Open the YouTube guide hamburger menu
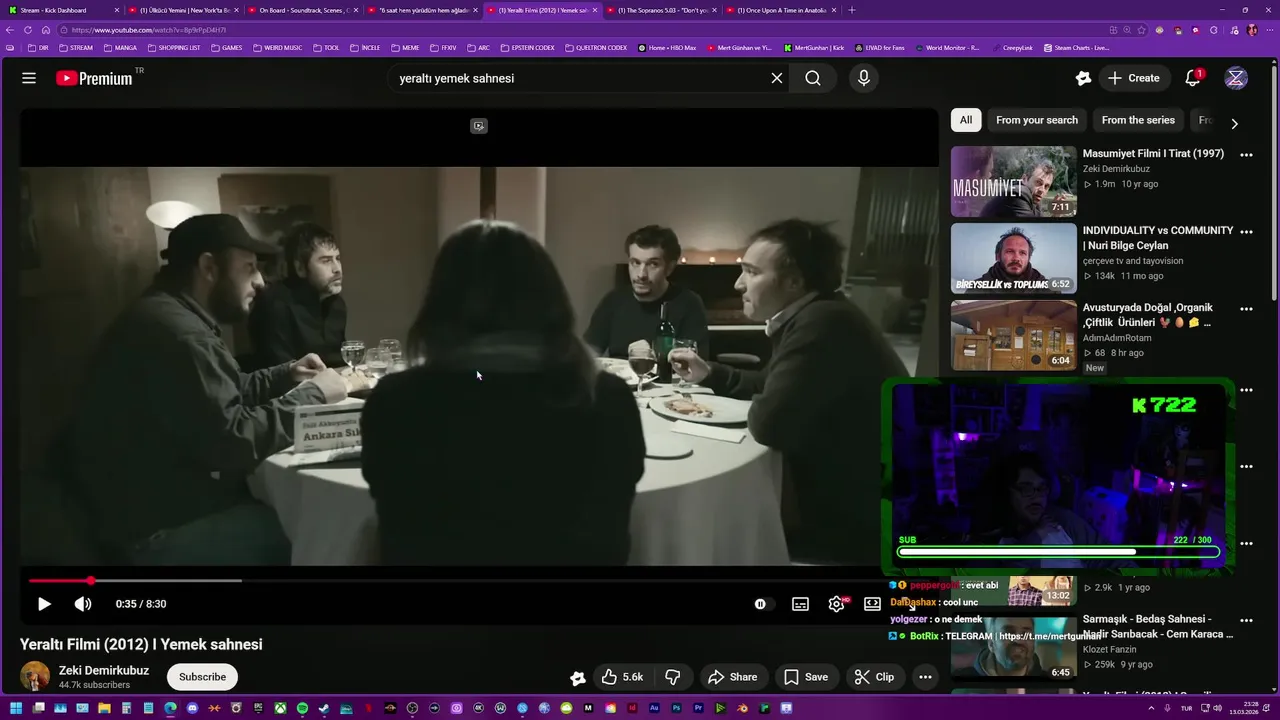The height and width of the screenshot is (720, 1280). (x=29, y=78)
